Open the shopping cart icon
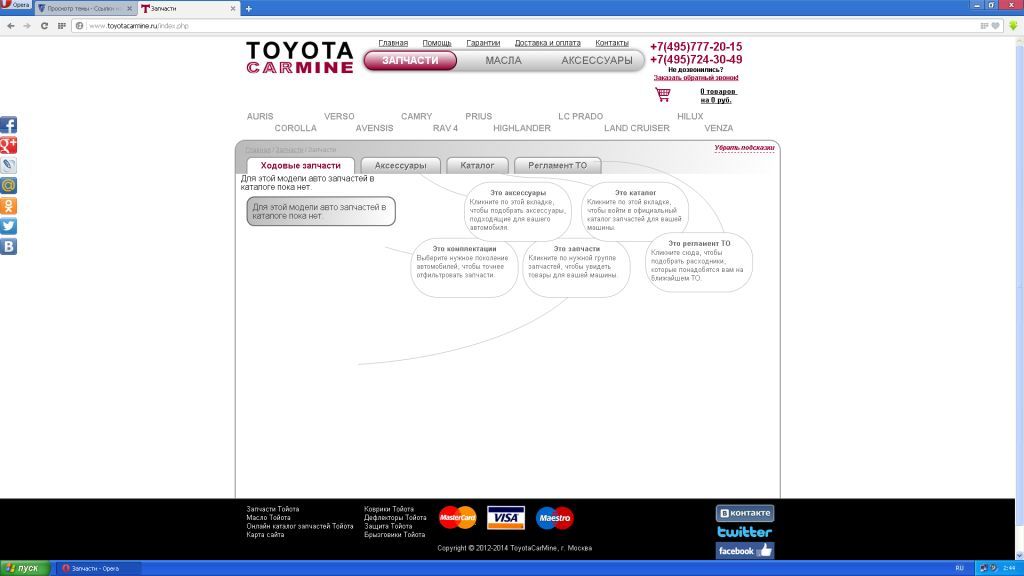 click(662, 95)
